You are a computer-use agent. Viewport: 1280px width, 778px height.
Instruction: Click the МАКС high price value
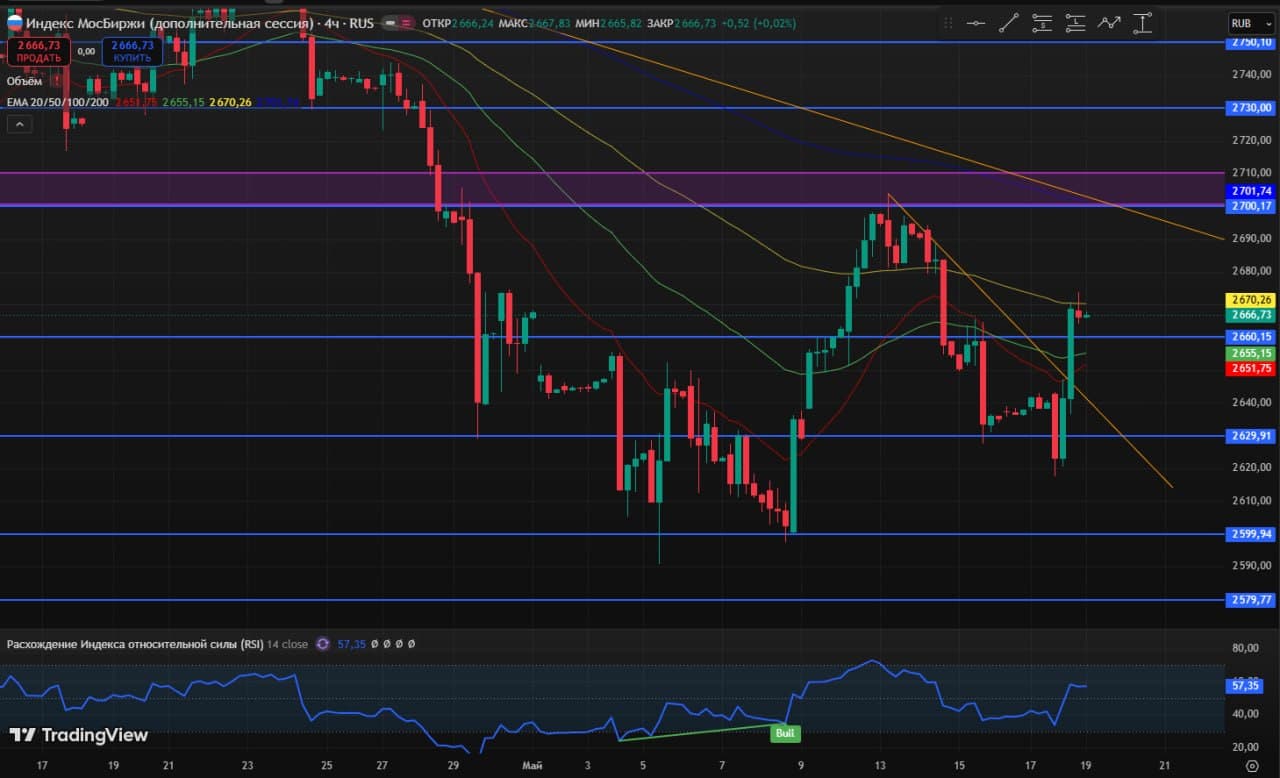pyautogui.click(x=550, y=23)
